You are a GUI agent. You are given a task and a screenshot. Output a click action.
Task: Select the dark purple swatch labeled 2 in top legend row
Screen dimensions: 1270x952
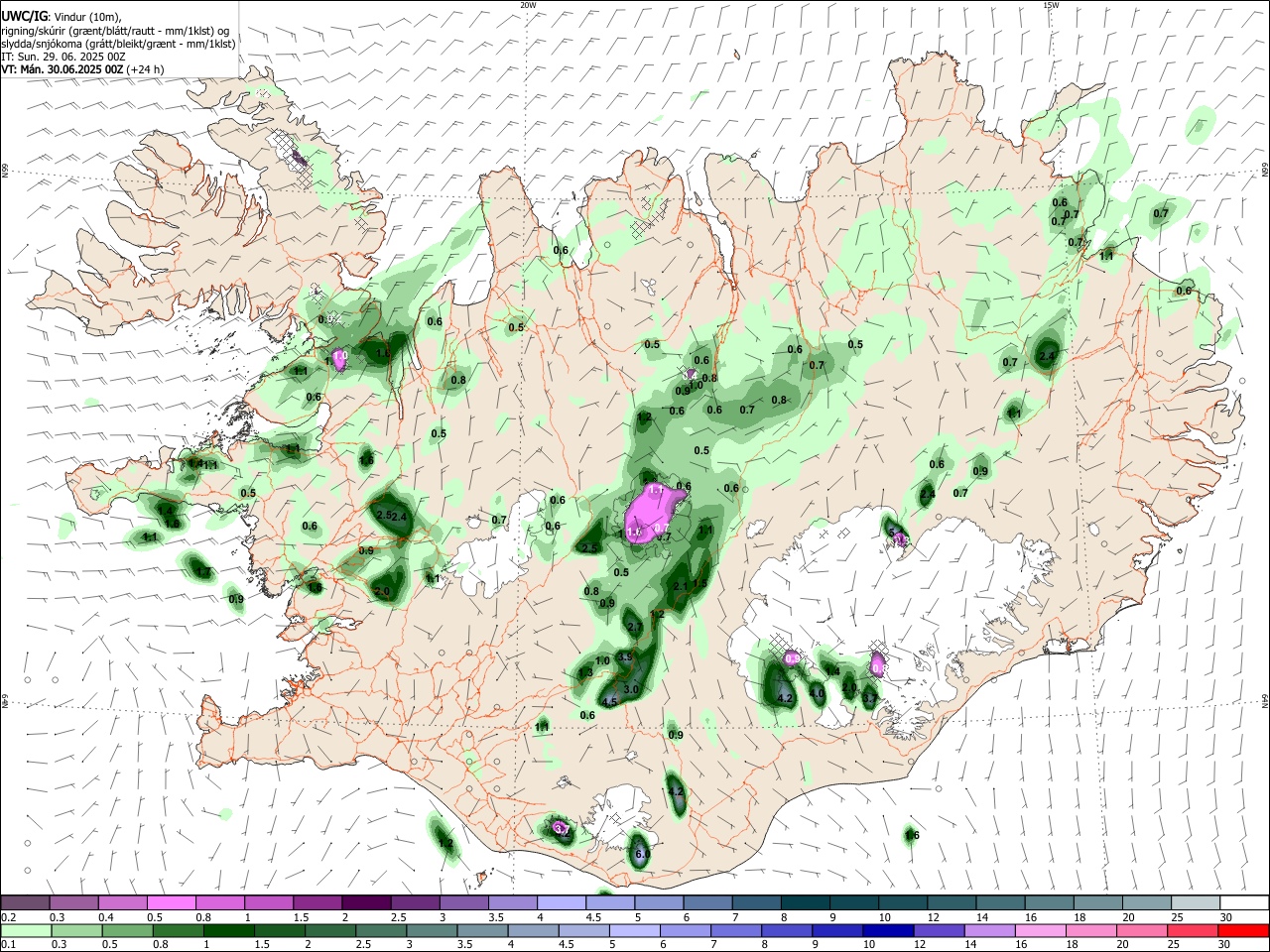365,903
